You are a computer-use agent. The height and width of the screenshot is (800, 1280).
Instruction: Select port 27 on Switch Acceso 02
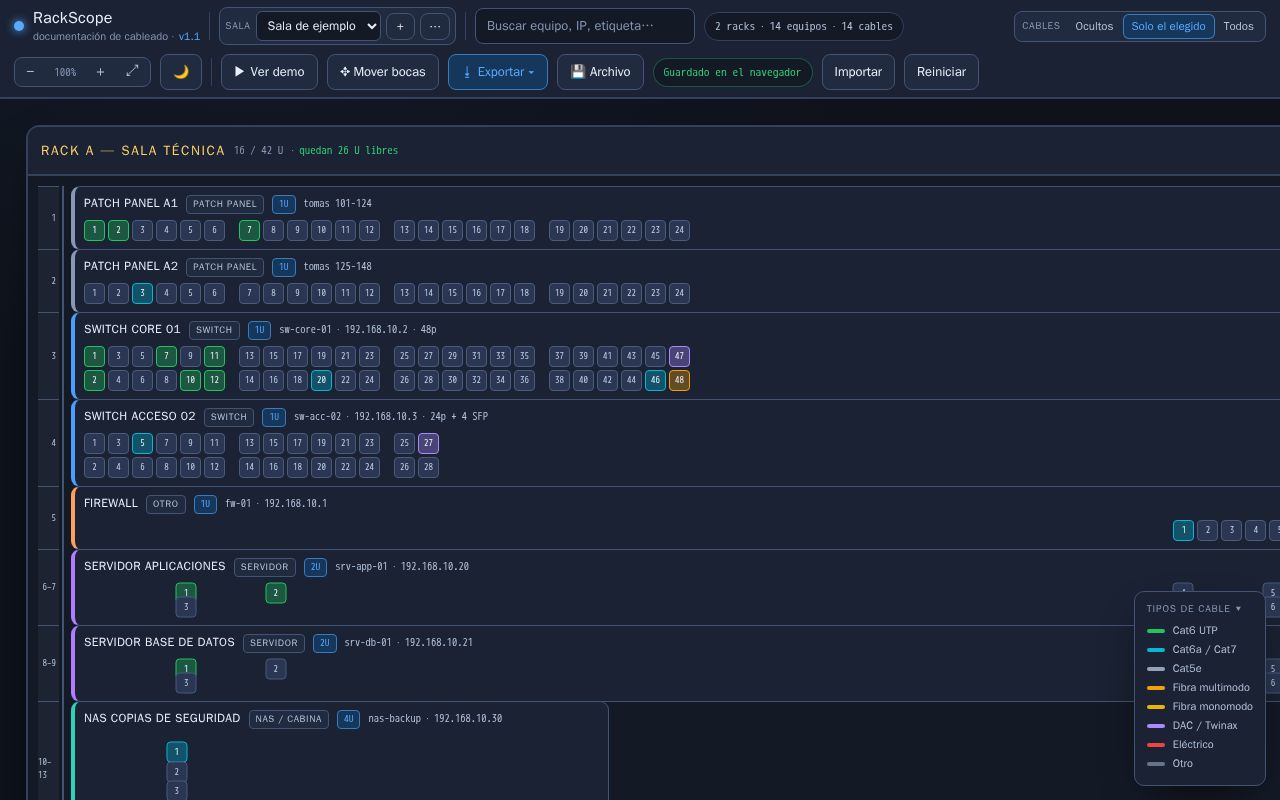pyautogui.click(x=428, y=443)
